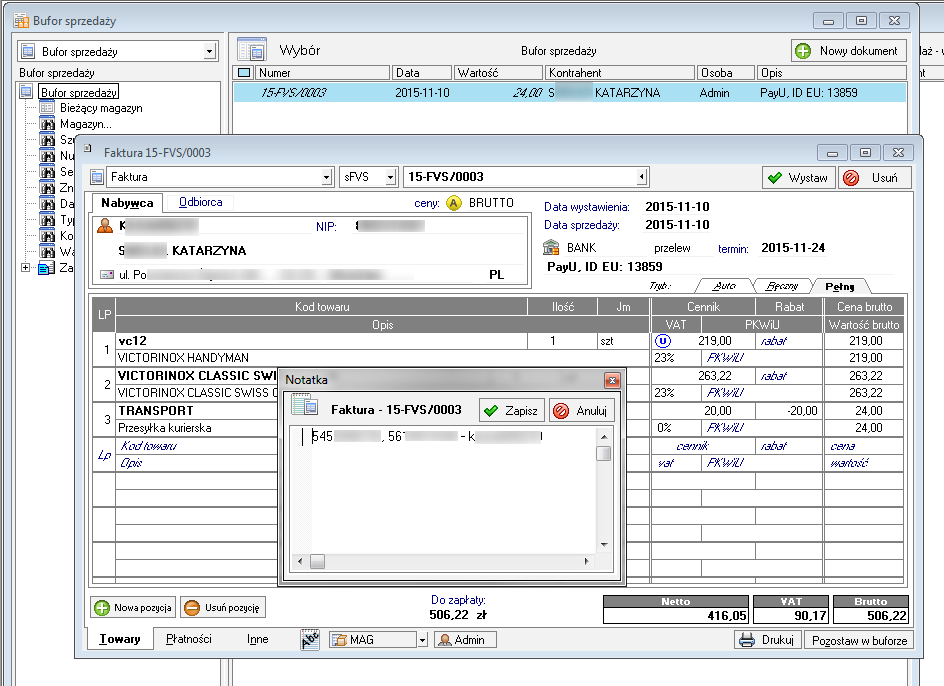Select the Pełny mode tab
944x686 pixels.
click(x=839, y=287)
